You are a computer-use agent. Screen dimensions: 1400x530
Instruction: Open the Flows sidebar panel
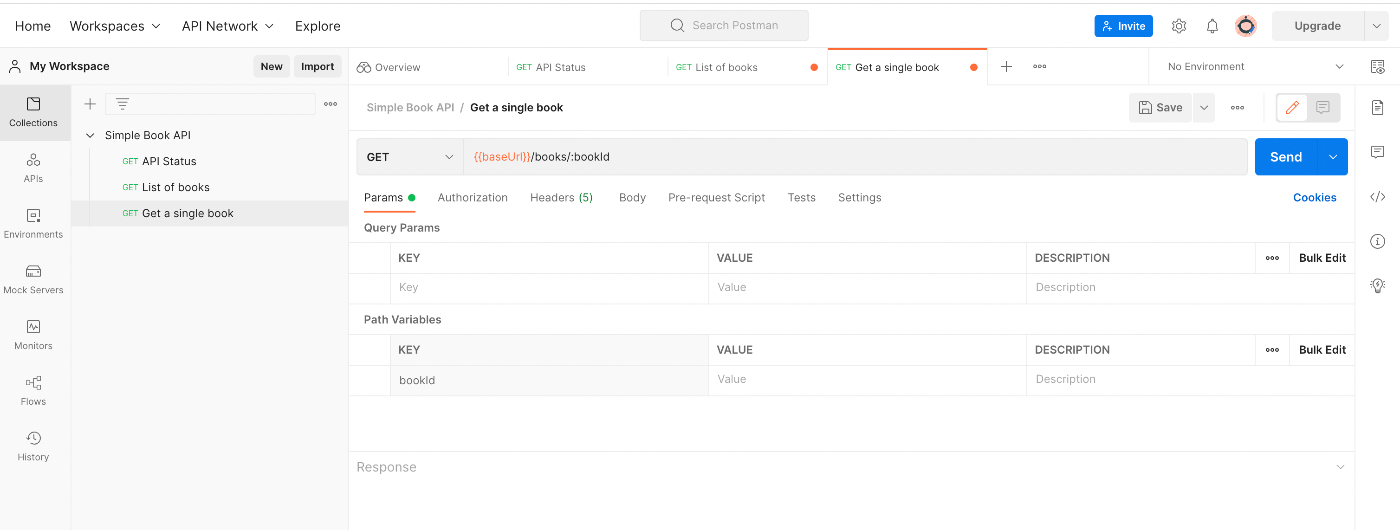point(34,391)
